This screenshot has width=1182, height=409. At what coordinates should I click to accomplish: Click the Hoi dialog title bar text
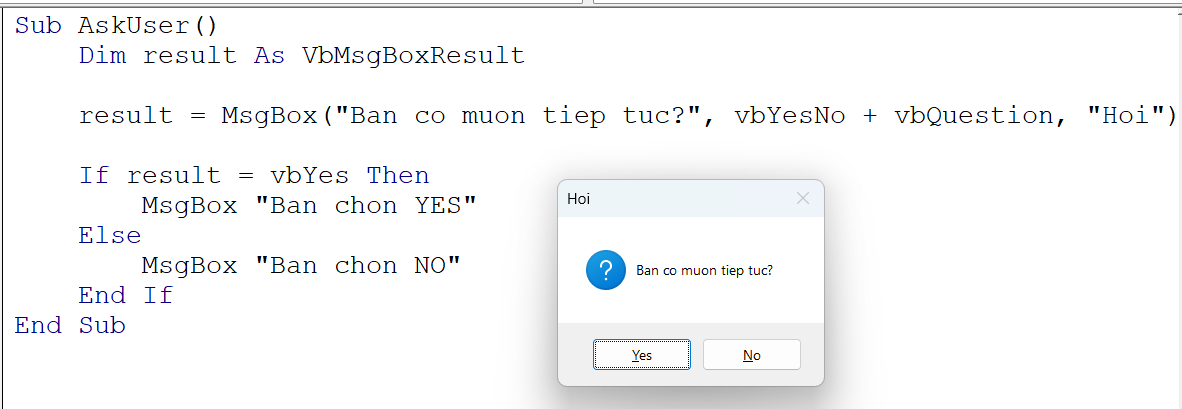(579, 199)
